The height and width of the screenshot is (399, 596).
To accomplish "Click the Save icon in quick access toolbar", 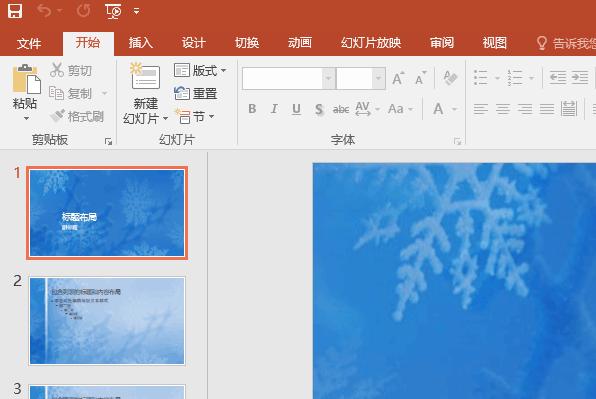I will [15, 11].
